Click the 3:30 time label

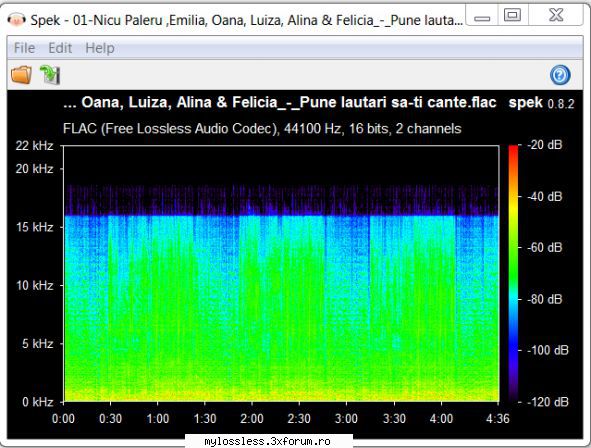click(x=394, y=419)
